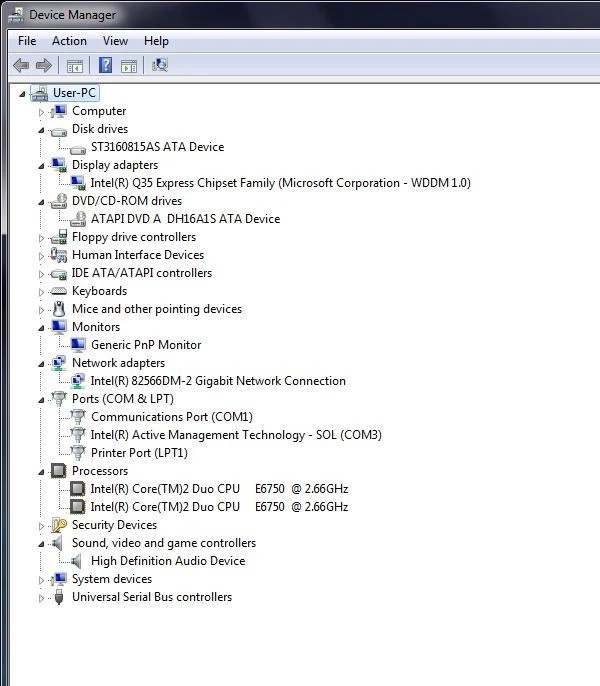Expand Universal Serial Bus controllers arrow
The width and height of the screenshot is (600, 686).
coord(41,598)
